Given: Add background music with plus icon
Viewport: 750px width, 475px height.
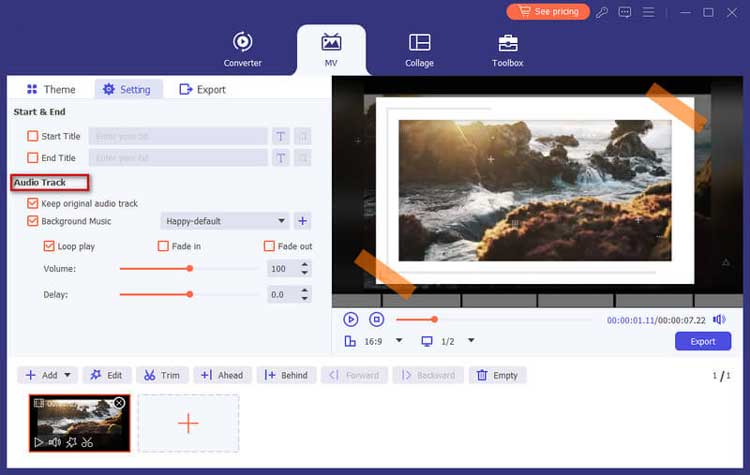Looking at the screenshot, I should click(x=302, y=221).
